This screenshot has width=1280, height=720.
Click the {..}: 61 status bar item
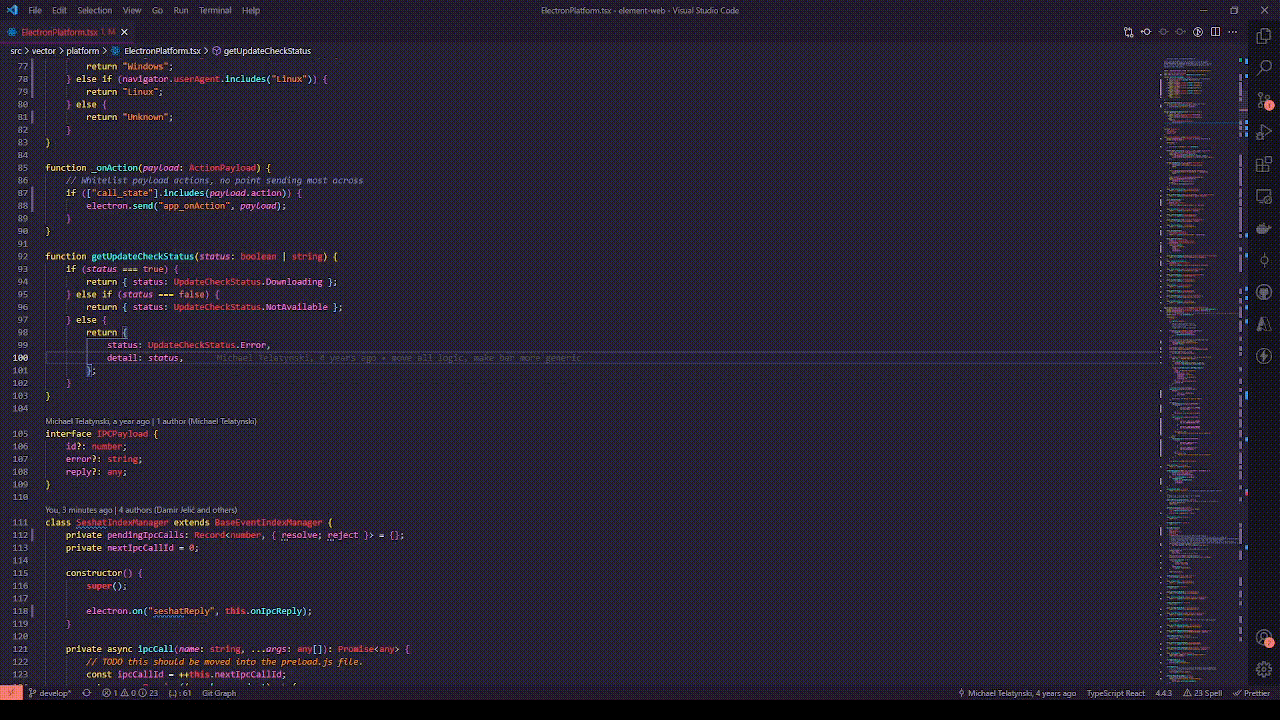point(180,693)
